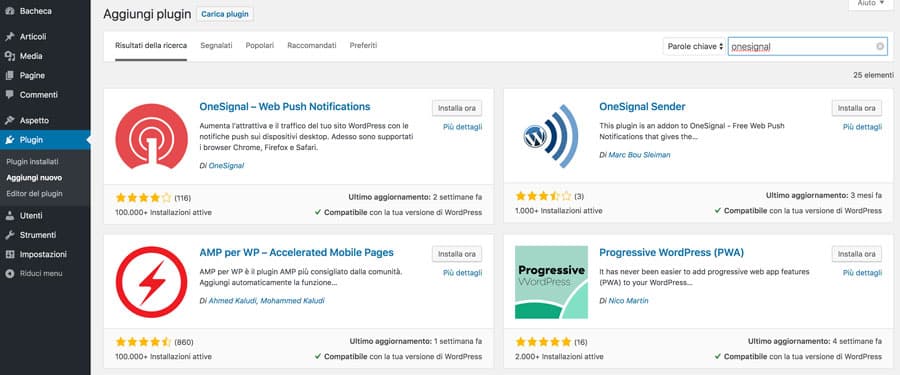Viewport: 900px width, 375px height.
Task: Install AMP per WP plugin now
Action: pos(457,254)
